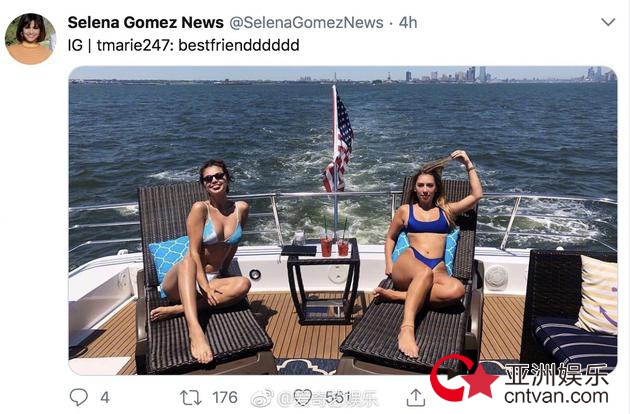The width and height of the screenshot is (630, 414).
Task: Select the tweet text mentioning tmarie247
Action: pos(183,45)
